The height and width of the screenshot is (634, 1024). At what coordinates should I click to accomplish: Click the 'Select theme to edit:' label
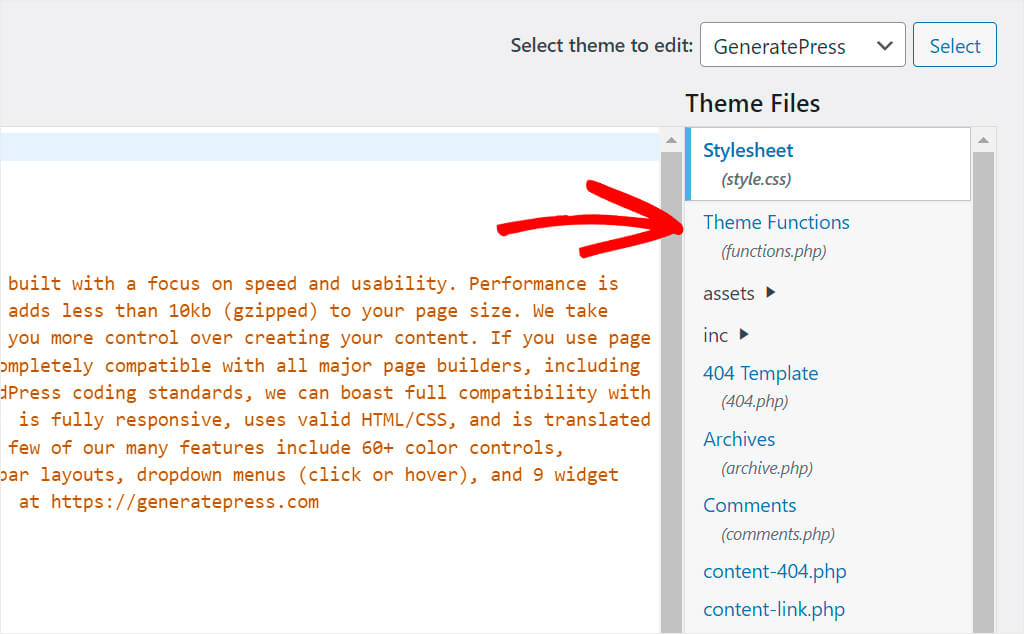click(x=601, y=45)
